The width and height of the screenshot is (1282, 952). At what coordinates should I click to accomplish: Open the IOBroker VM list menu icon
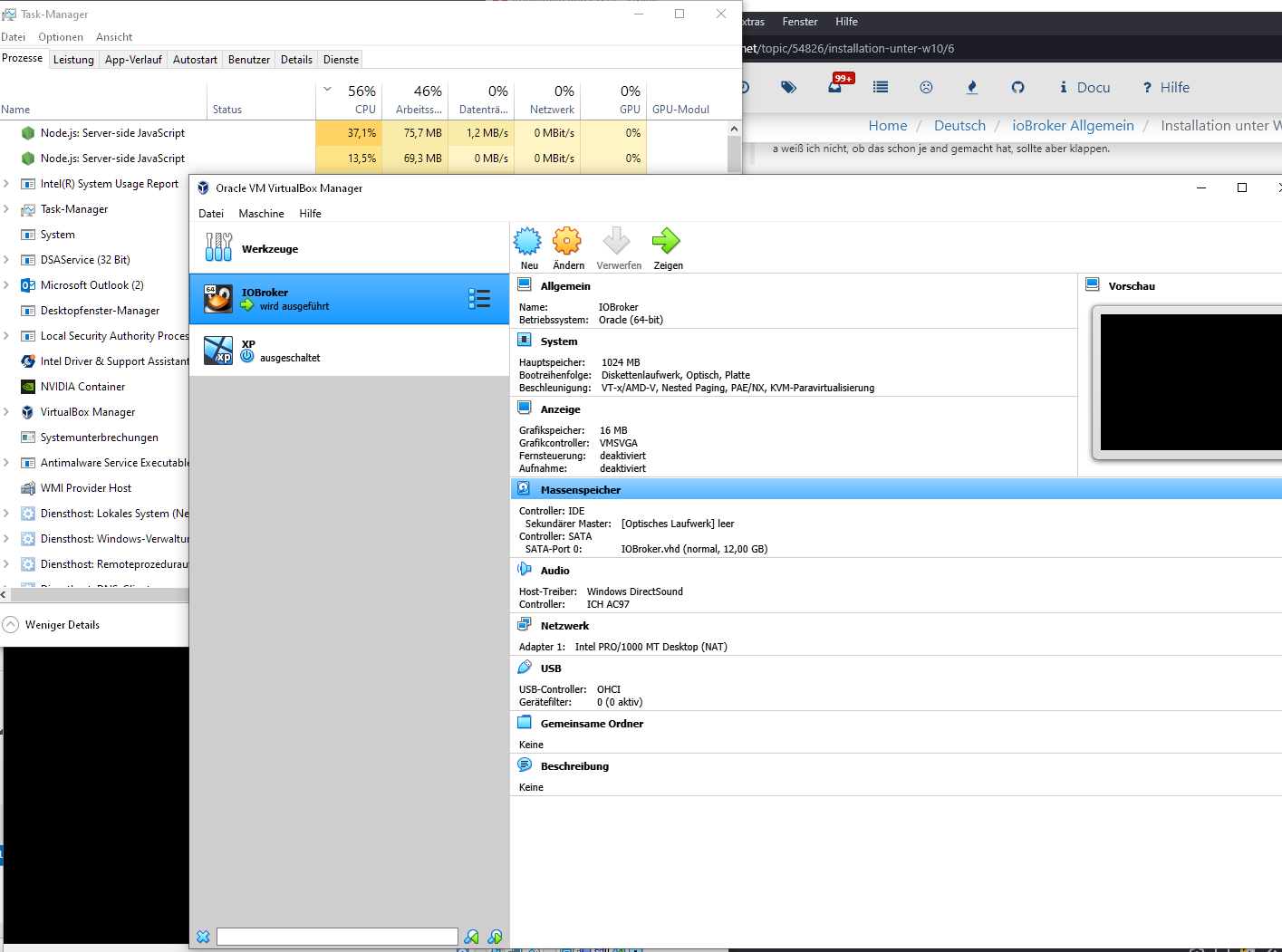[479, 299]
